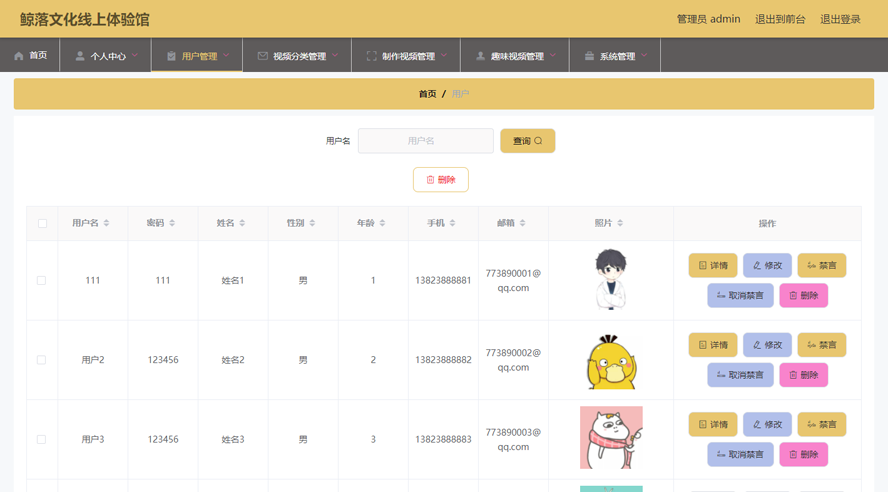Open the yellow duck photo of 用户2
The image size is (888, 492).
pos(611,361)
